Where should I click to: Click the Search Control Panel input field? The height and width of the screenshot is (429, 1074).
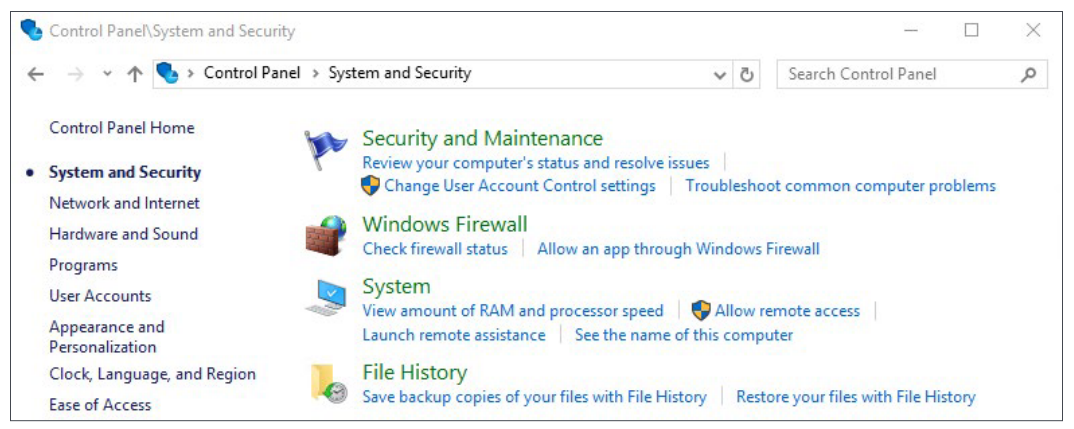pyautogui.click(x=895, y=74)
